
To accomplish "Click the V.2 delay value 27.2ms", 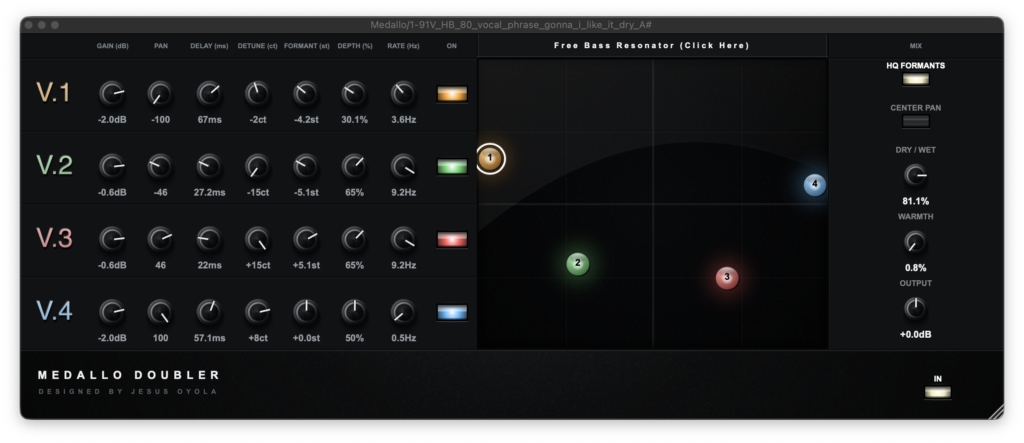I will click(209, 193).
